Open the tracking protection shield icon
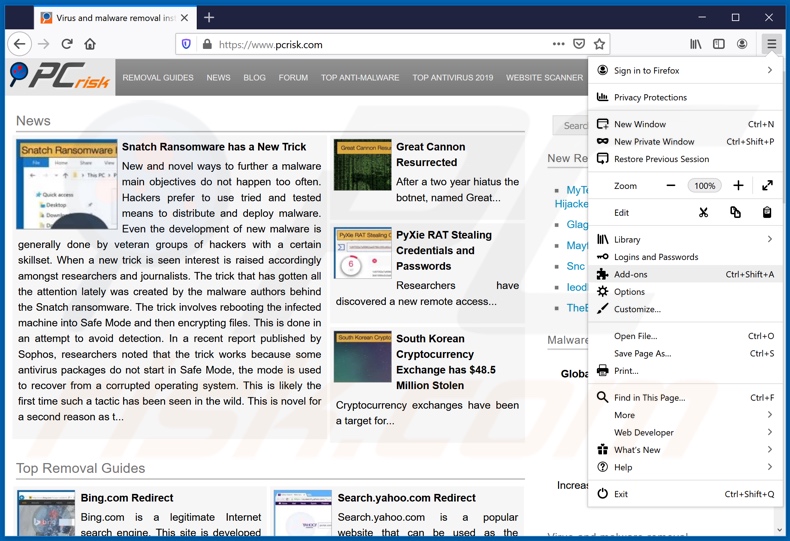Screen dimensions: 790x541 click(185, 44)
